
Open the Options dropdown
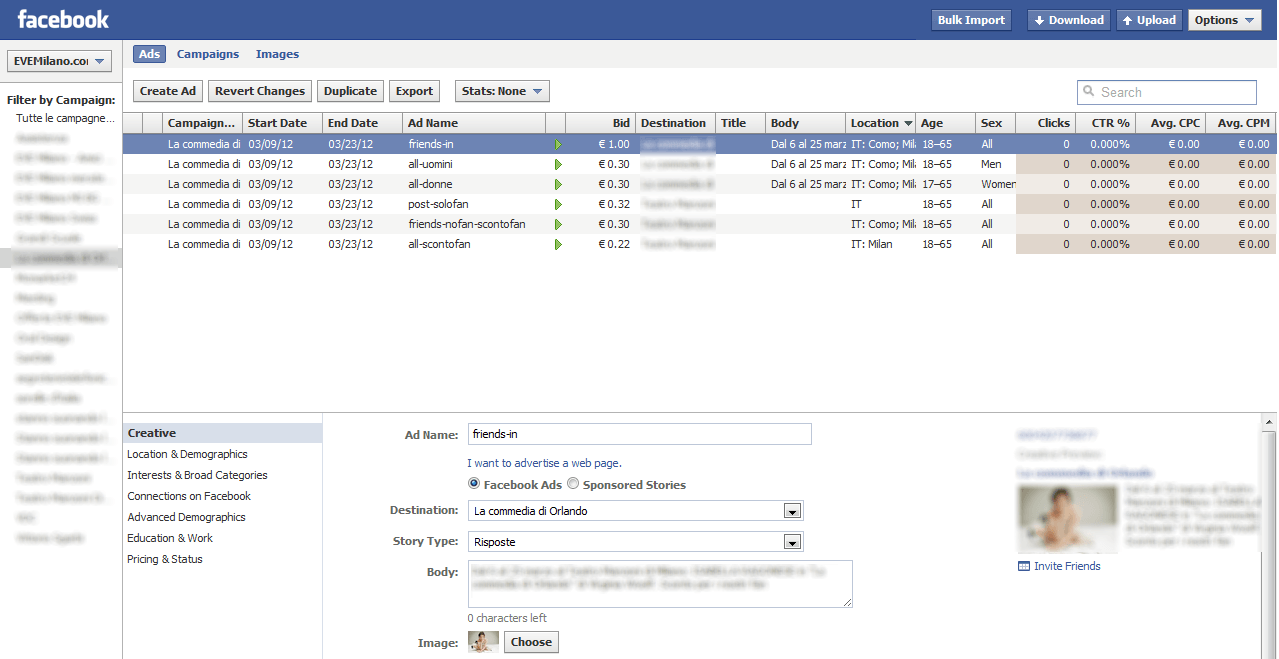(x=1224, y=20)
